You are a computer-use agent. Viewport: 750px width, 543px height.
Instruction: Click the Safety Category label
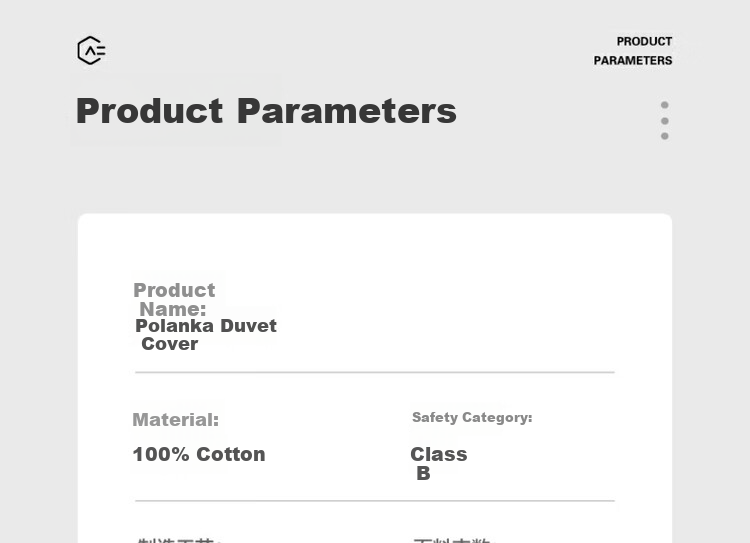coord(472,417)
